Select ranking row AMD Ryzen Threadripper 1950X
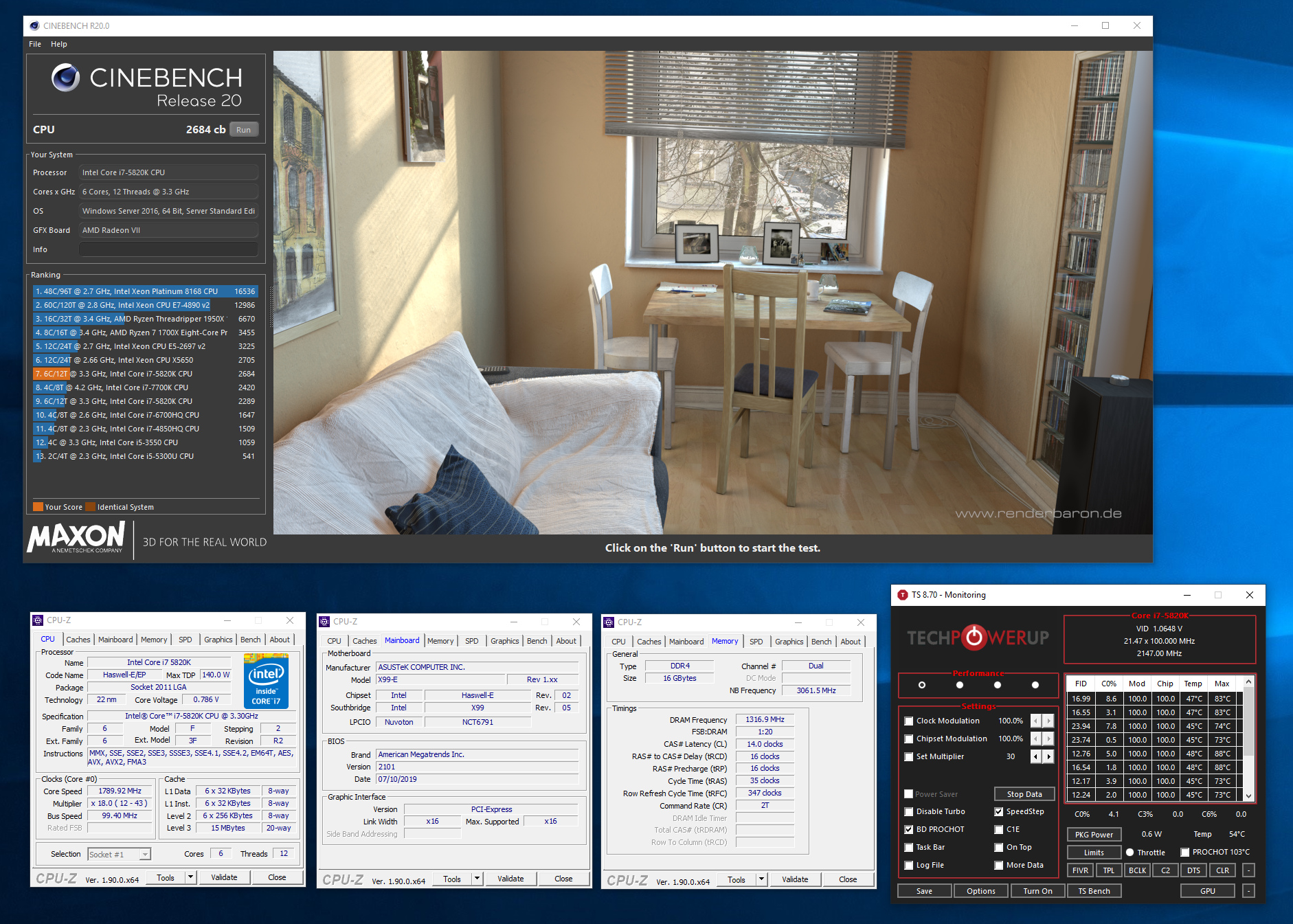1293x924 pixels. (145, 319)
